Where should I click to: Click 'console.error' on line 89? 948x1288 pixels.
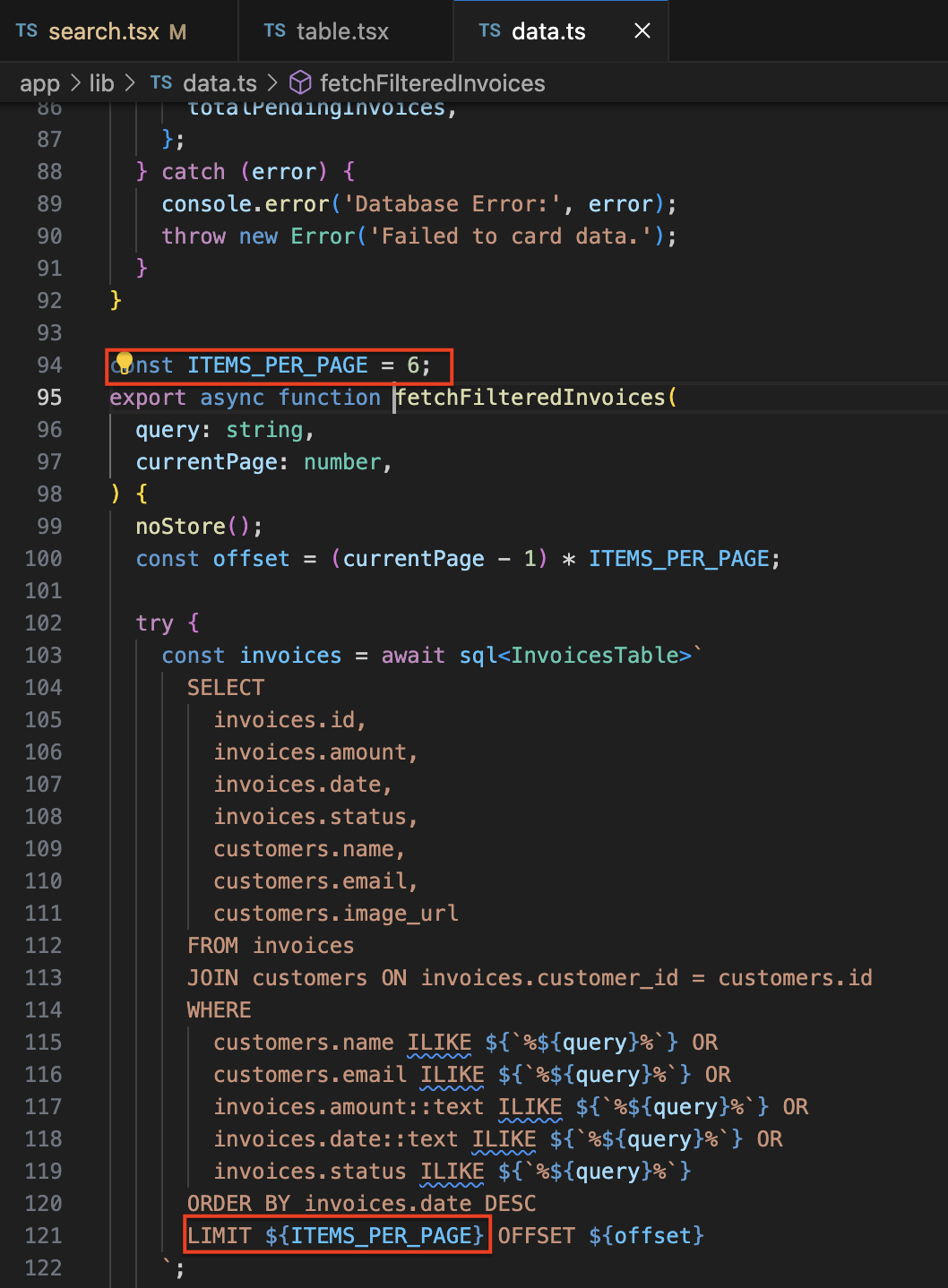(246, 204)
